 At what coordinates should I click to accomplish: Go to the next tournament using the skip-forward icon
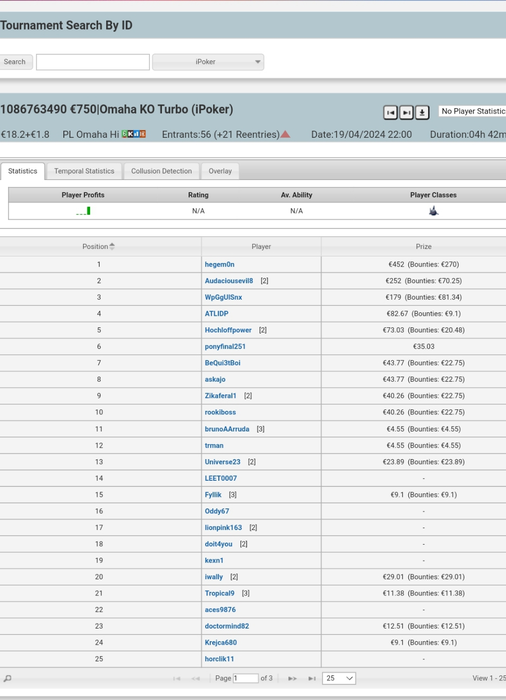click(406, 112)
